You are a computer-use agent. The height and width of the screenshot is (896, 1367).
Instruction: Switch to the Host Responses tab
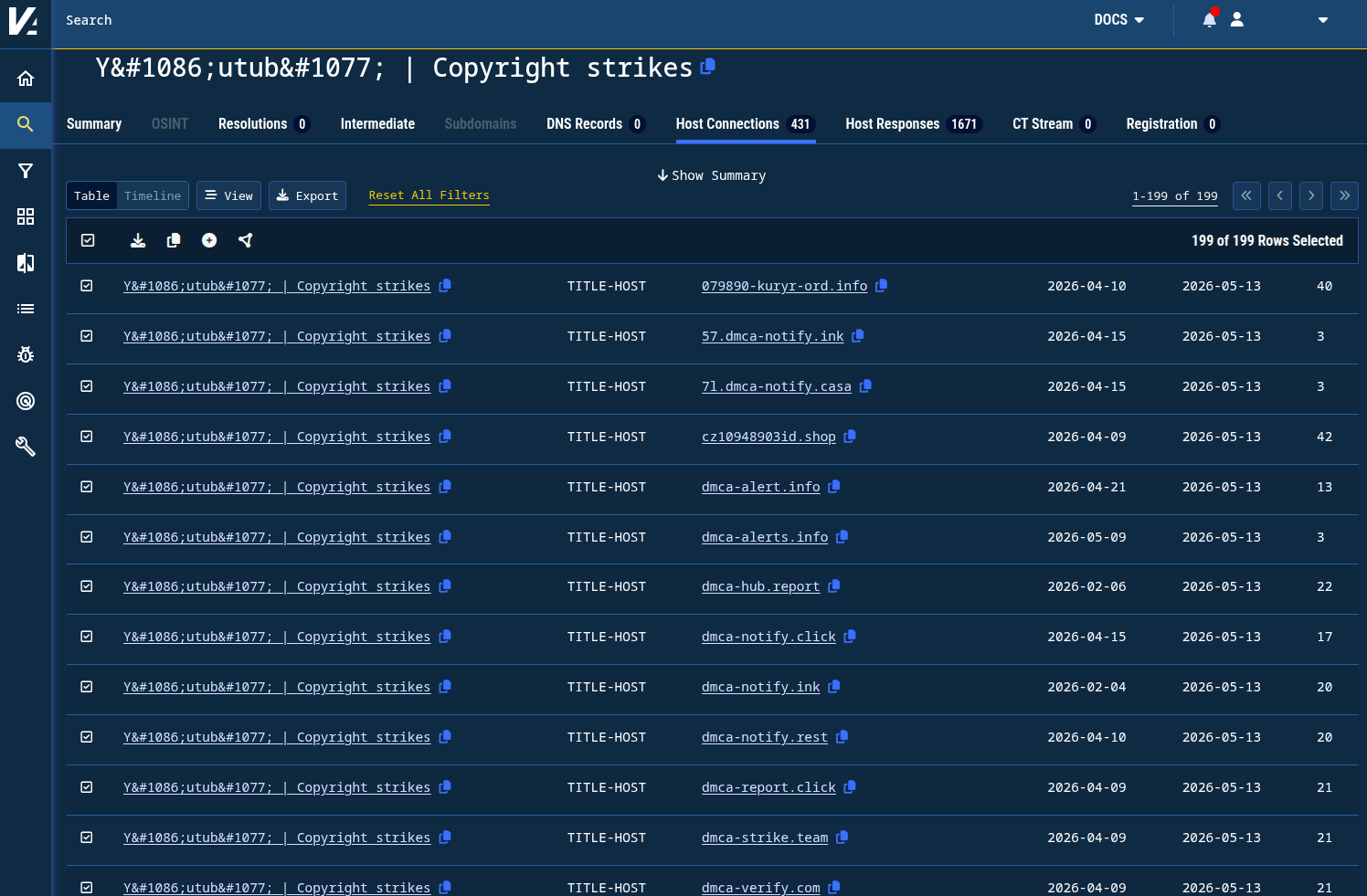coord(913,123)
